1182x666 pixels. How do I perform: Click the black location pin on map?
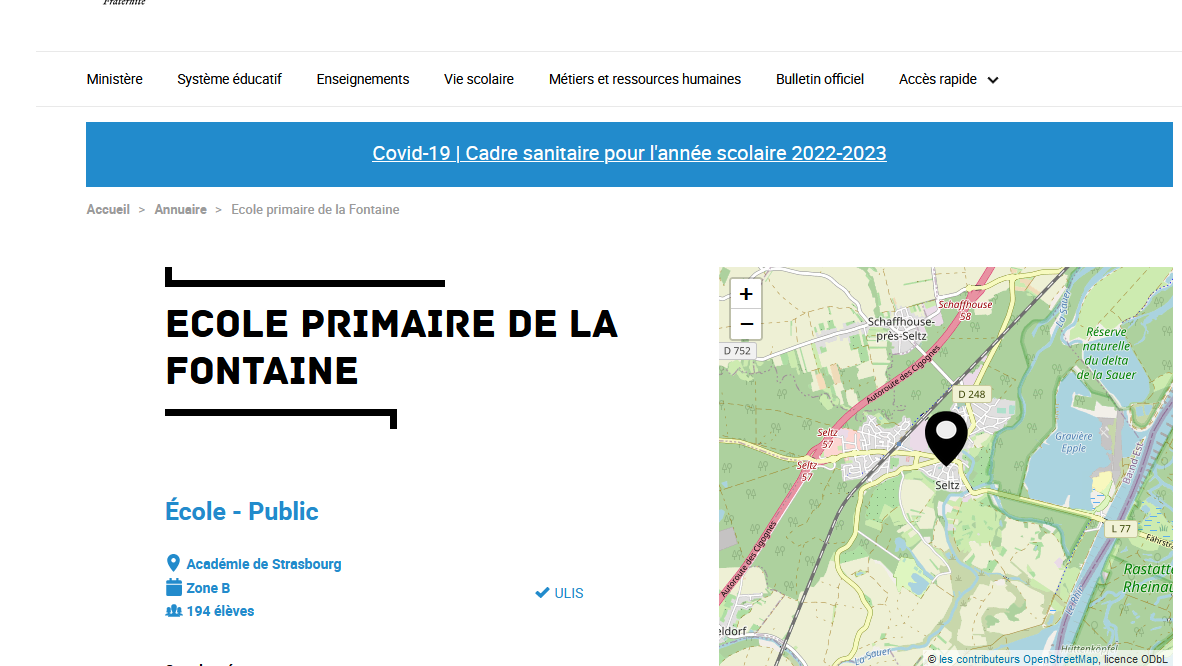point(945,436)
